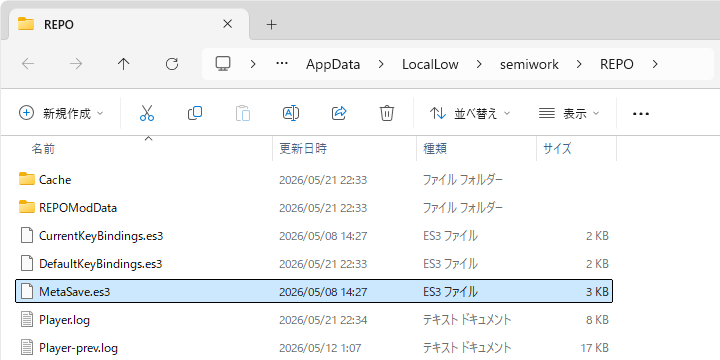Click the CurrentKeyBindings.es3 file icon
The width and height of the screenshot is (720, 360).
click(x=28, y=236)
